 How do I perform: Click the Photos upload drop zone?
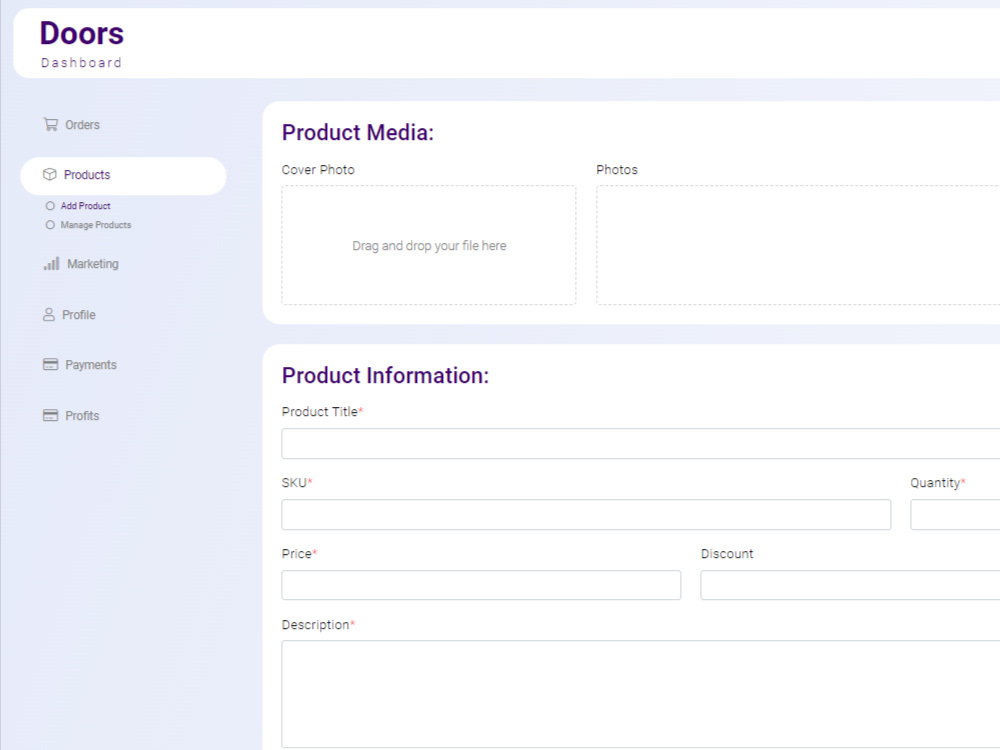[x=798, y=246]
